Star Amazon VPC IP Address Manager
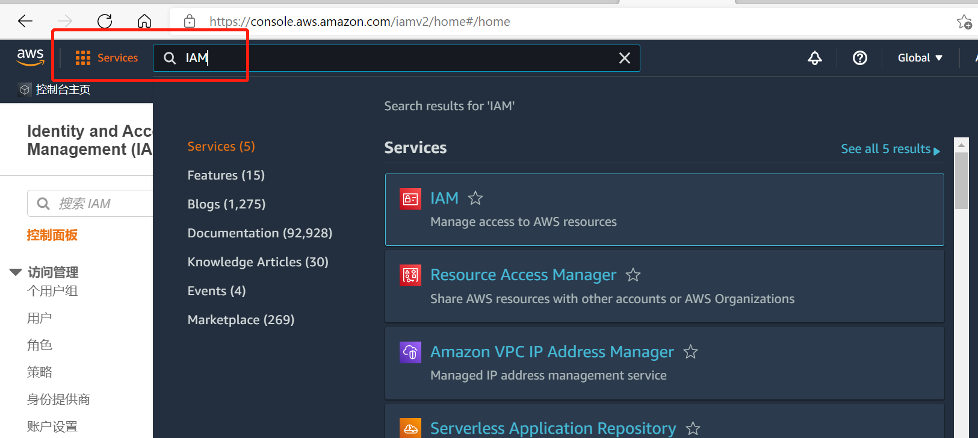Screen dimensions: 978x438 point(690,352)
